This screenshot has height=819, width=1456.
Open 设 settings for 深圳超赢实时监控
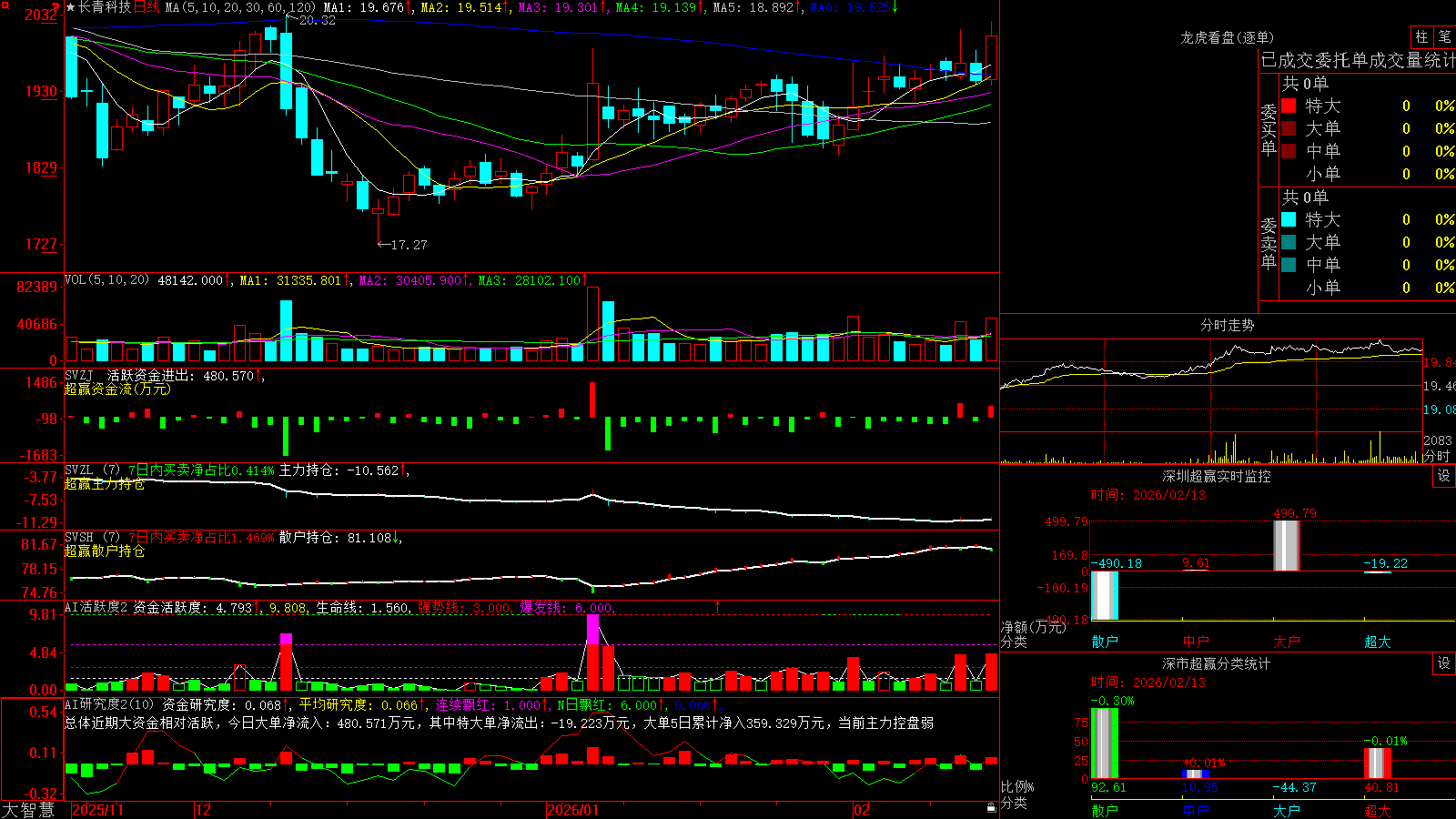pos(1444,476)
